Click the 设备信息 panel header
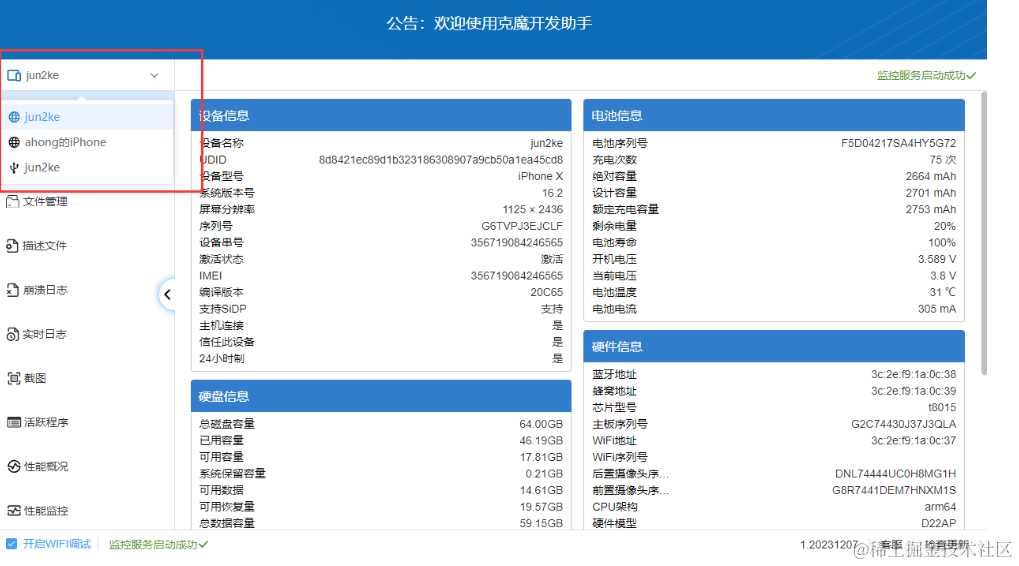The image size is (1019, 566). [380, 115]
